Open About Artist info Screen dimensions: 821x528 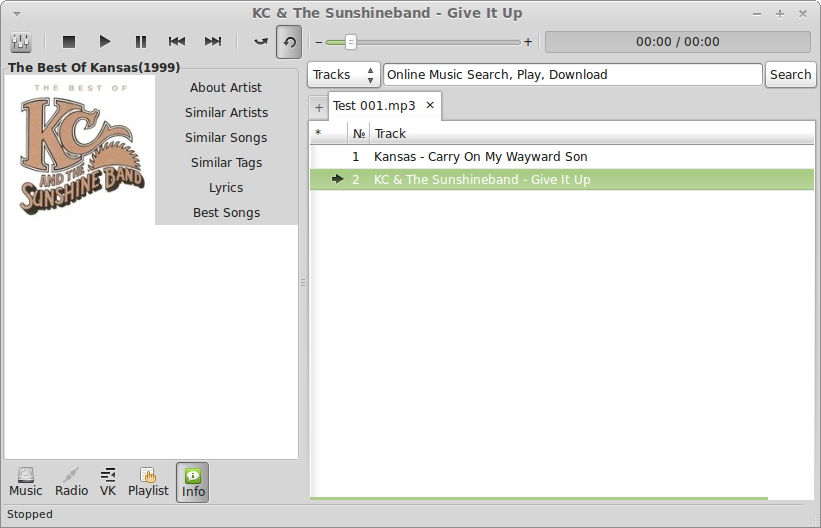click(226, 87)
